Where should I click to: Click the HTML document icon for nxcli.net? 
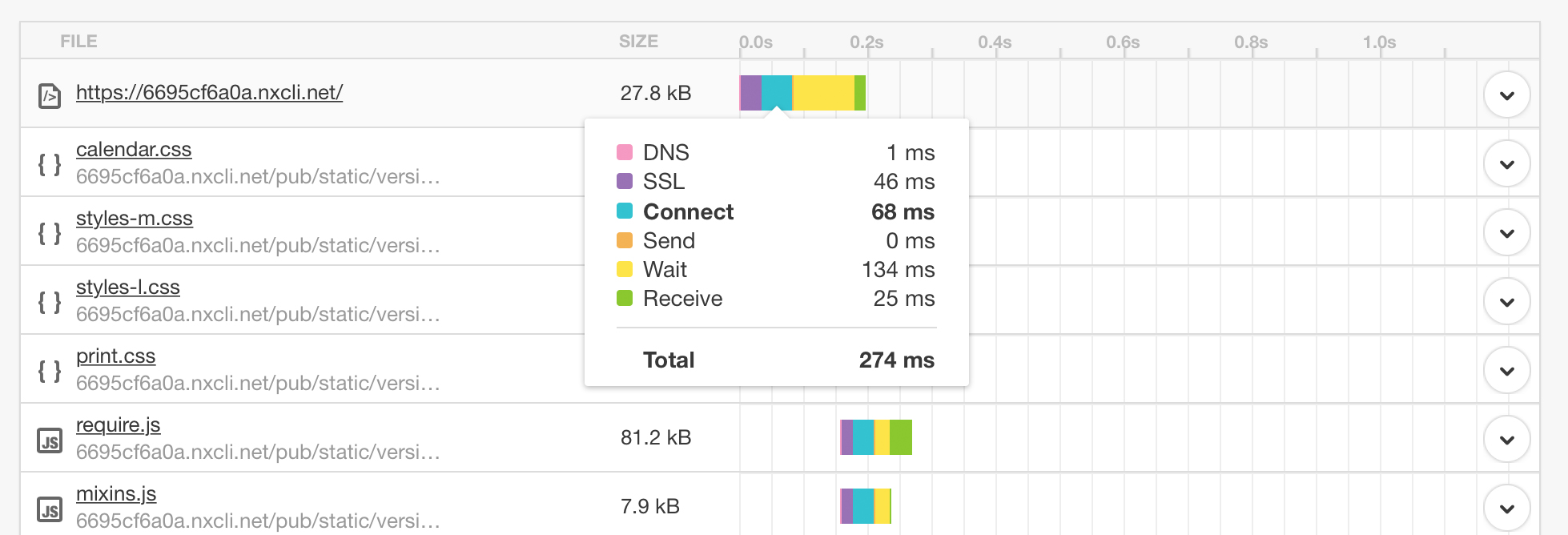[50, 96]
